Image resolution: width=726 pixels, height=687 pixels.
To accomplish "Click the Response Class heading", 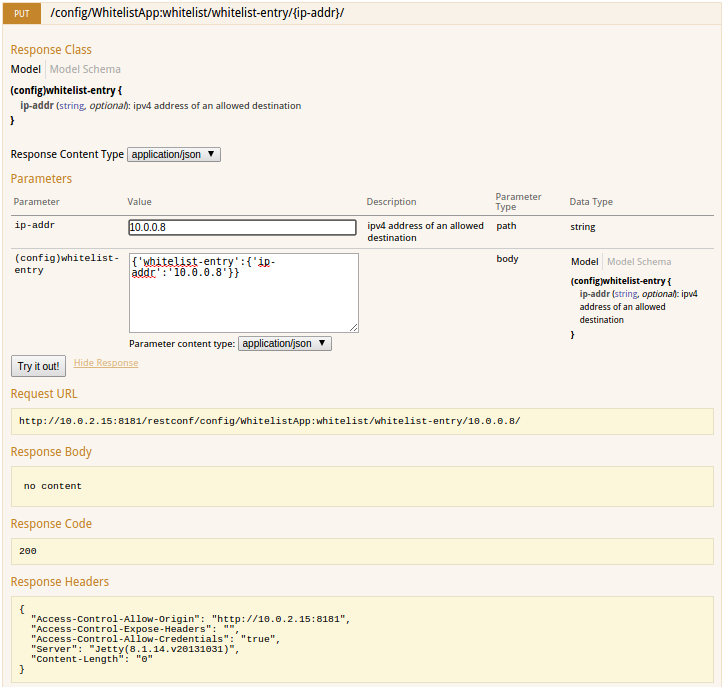I will tap(51, 50).
